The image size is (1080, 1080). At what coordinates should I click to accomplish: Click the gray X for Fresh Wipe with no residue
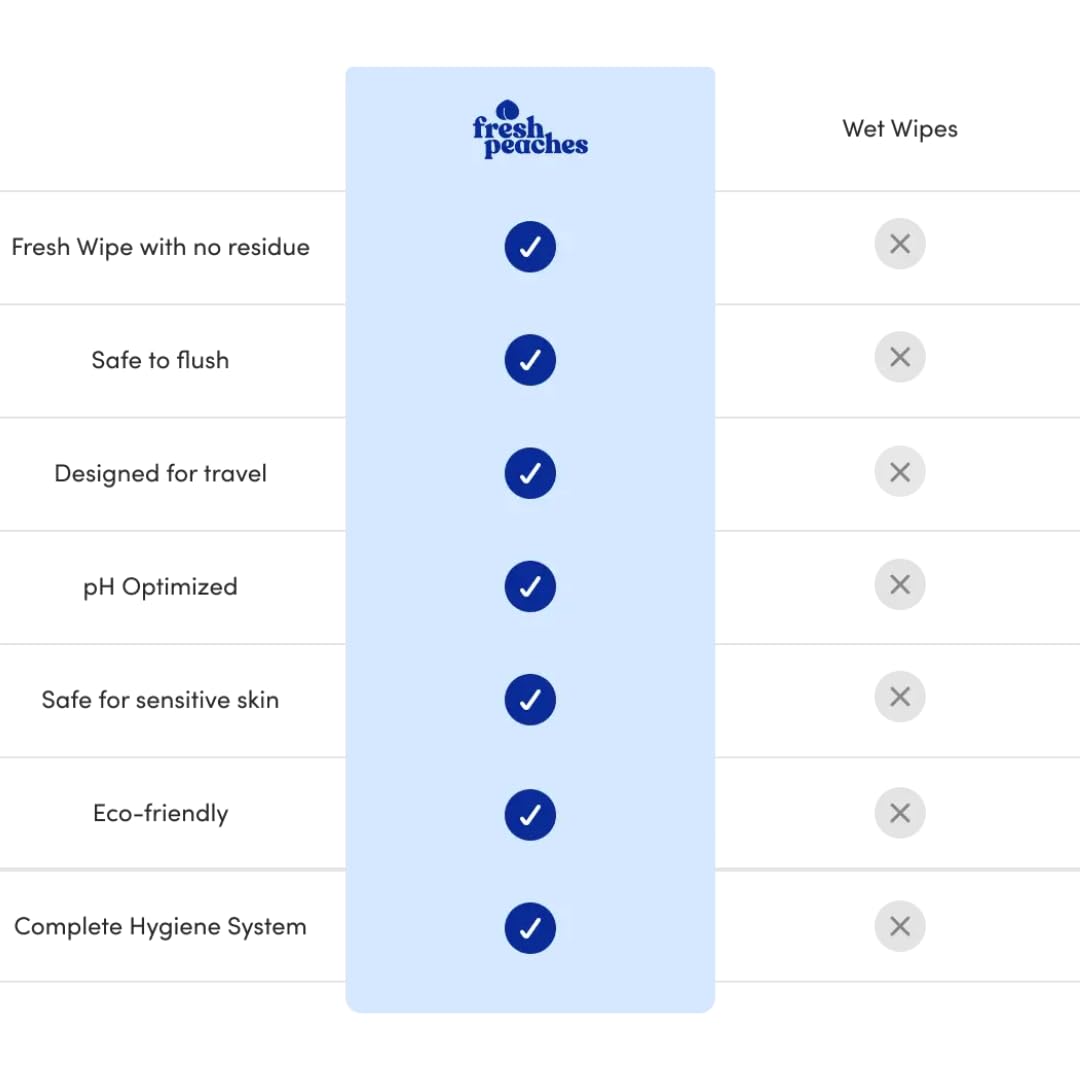(x=900, y=244)
